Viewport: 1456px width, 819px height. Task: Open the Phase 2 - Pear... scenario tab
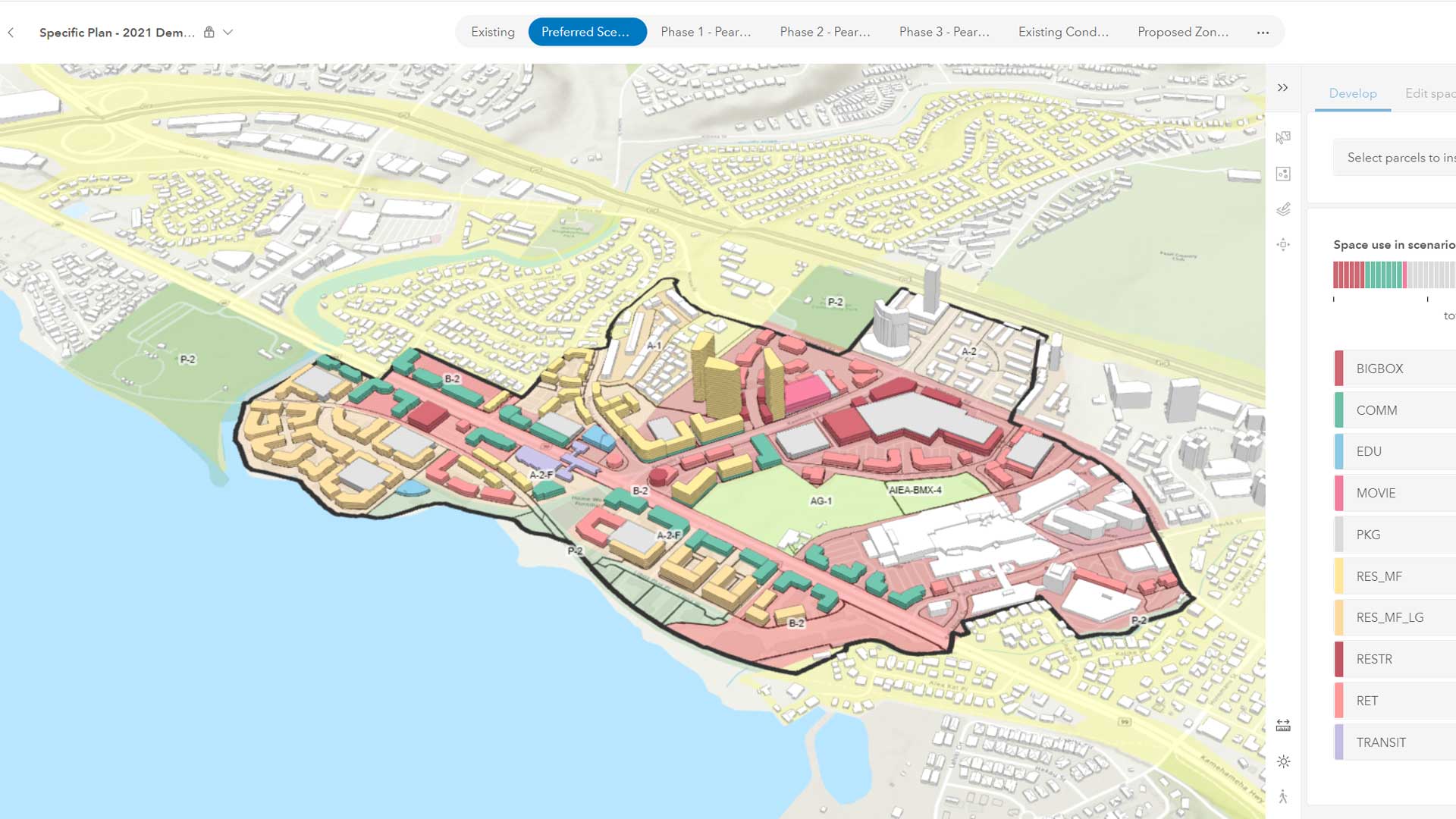tap(825, 32)
